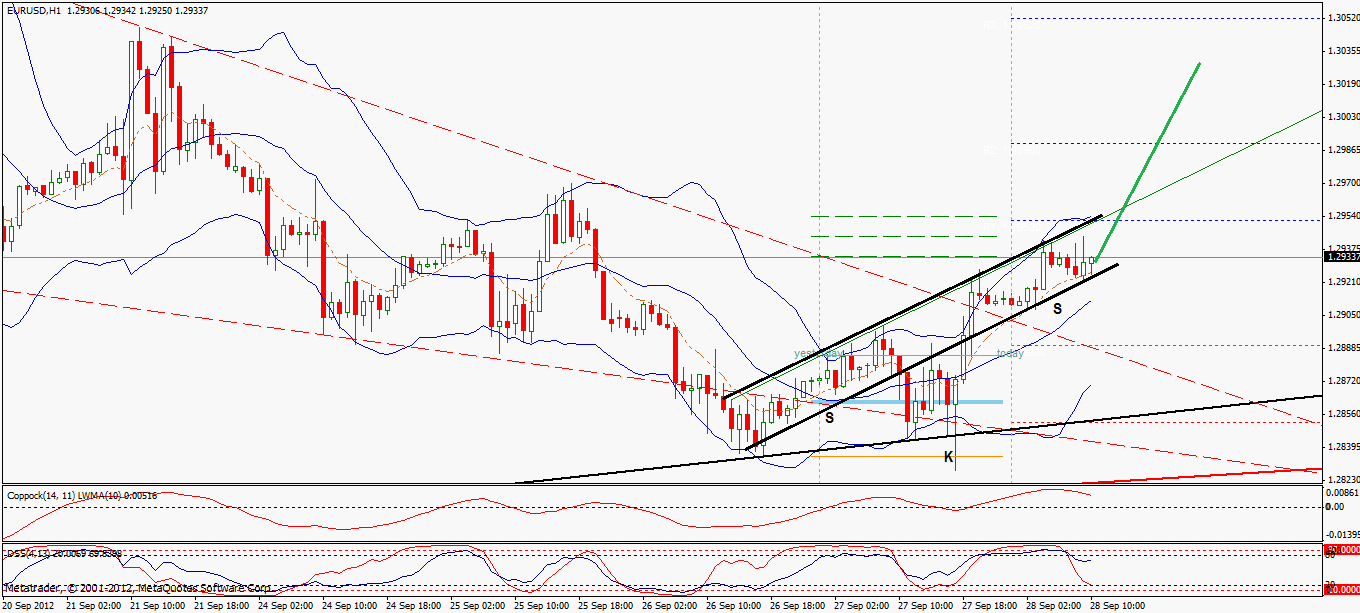Click the 20 Sep 2012 axis label
Viewport: 1360px width, 613px height.
(x=30, y=605)
